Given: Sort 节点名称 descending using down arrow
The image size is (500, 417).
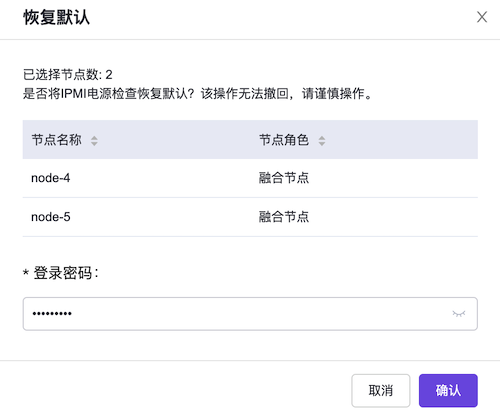Looking at the screenshot, I should (94, 144).
